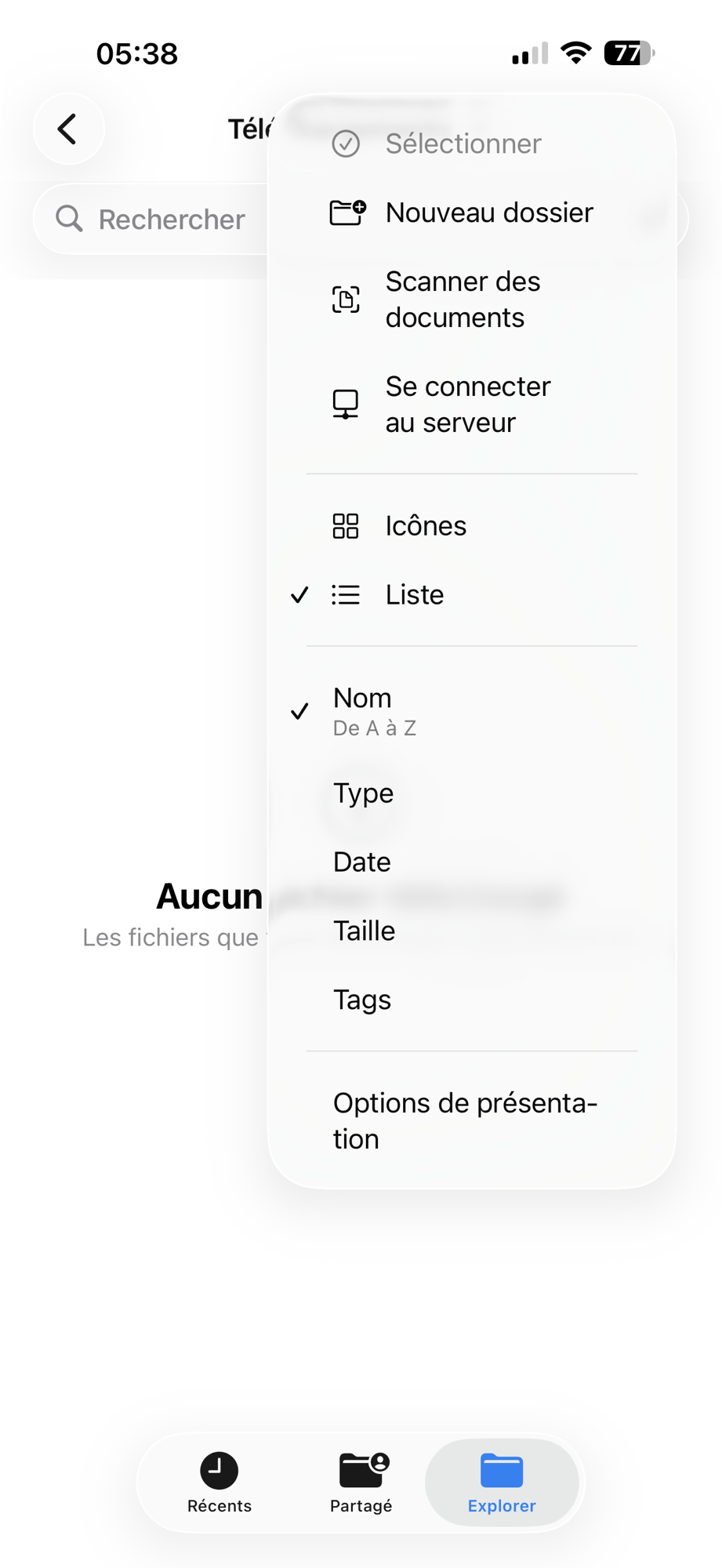722x1568 pixels.
Task: Tap the Liste view icon
Action: tap(346, 594)
